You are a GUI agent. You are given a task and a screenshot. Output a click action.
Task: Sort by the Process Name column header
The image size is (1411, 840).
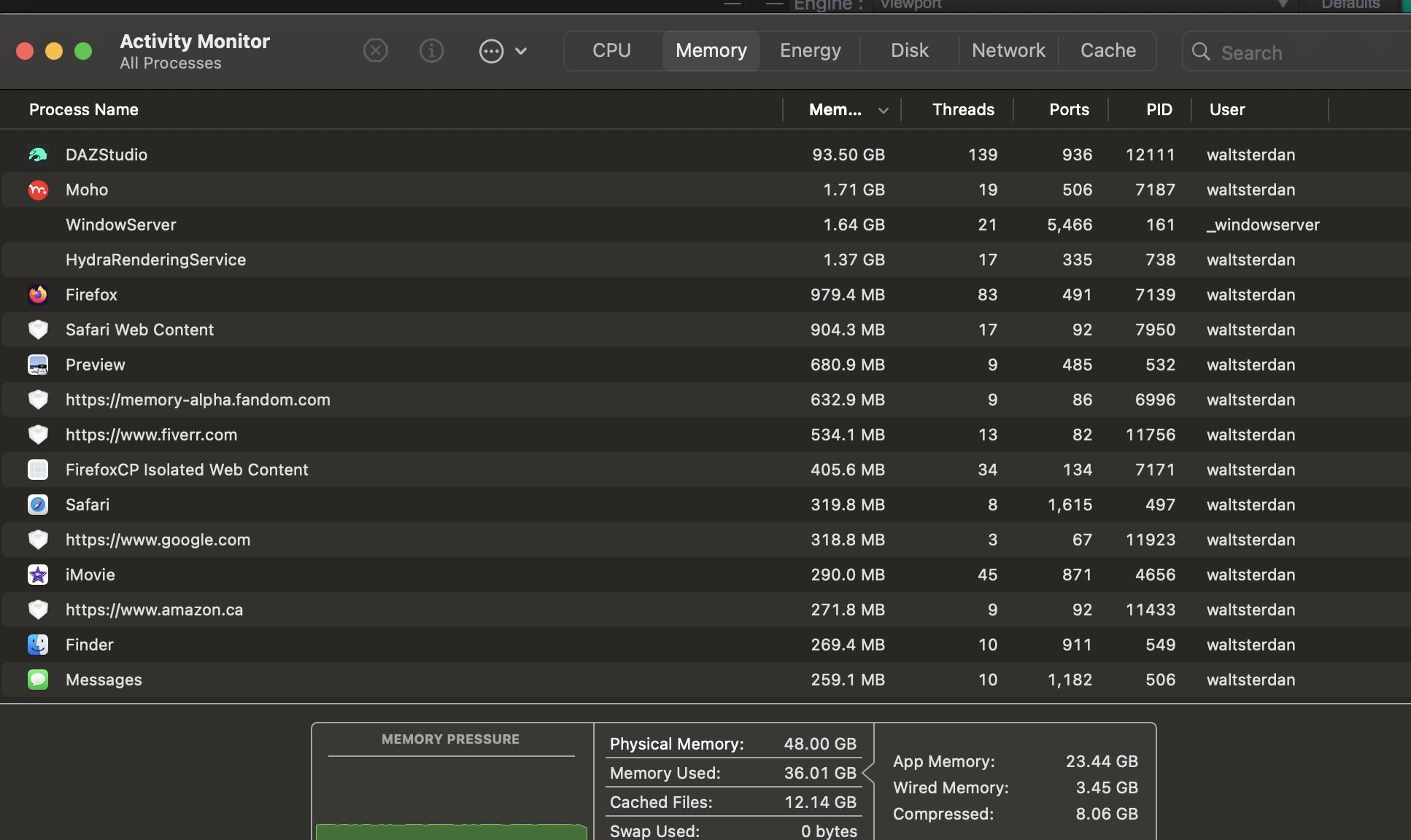click(84, 110)
